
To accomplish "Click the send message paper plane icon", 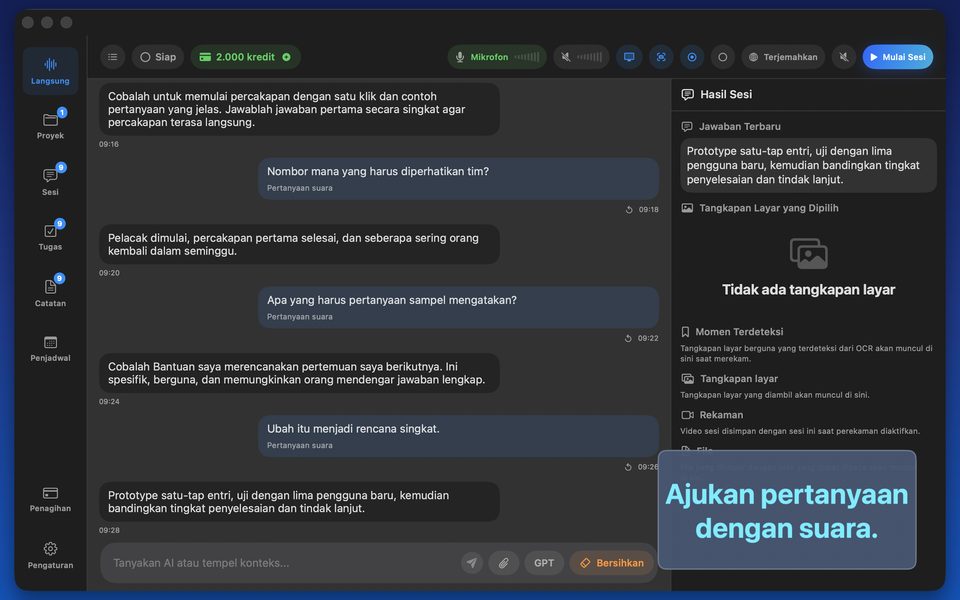I will click(471, 563).
